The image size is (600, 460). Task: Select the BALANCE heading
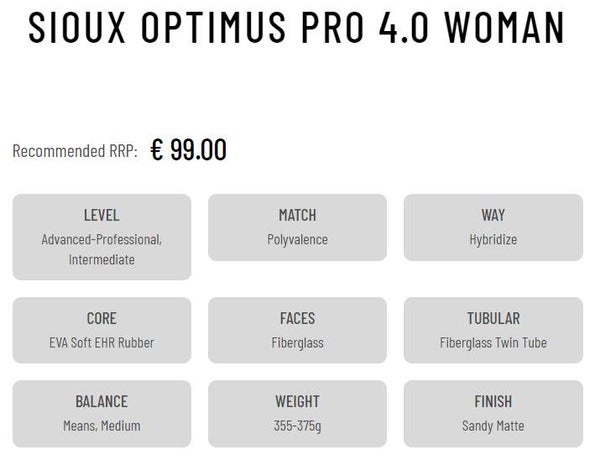(x=102, y=402)
